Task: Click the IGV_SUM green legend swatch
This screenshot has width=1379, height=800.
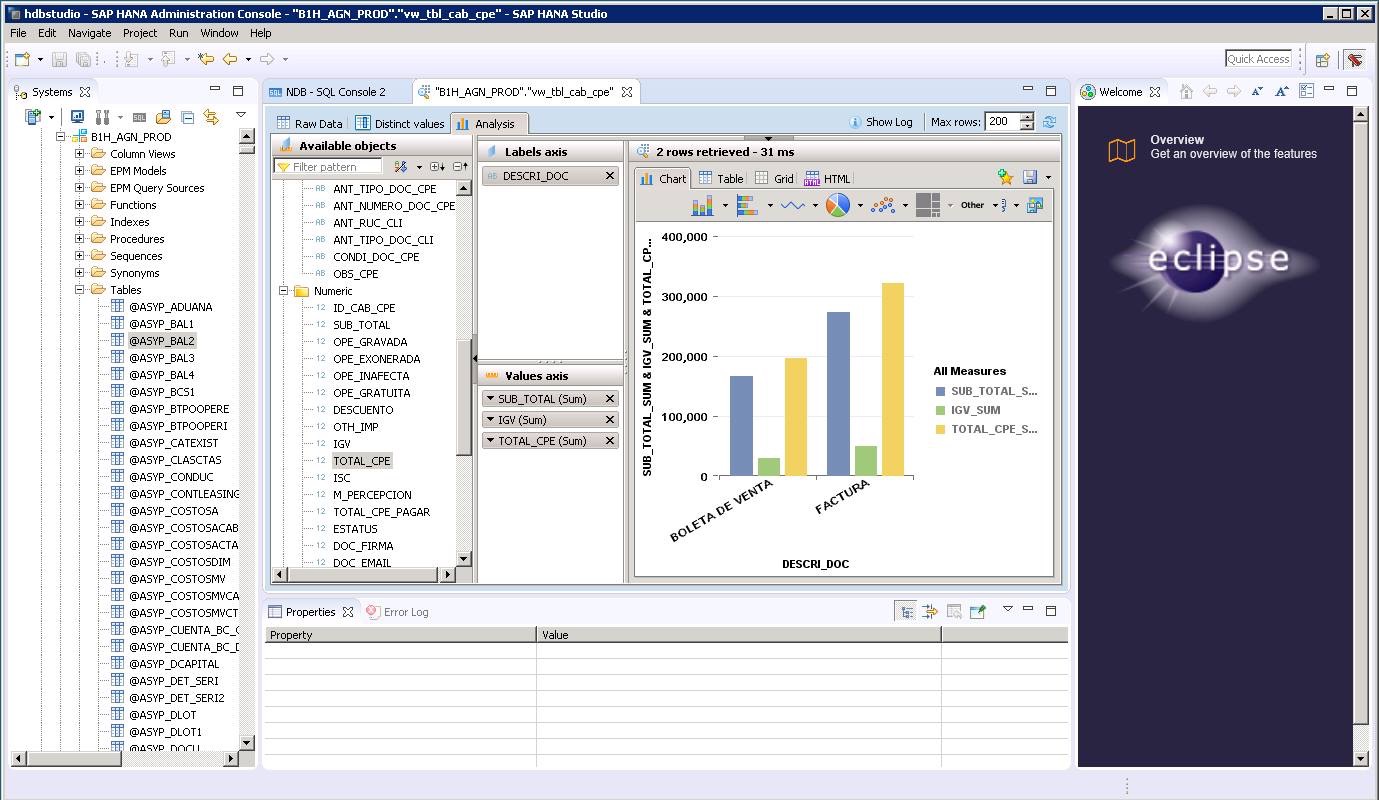Action: (940, 410)
